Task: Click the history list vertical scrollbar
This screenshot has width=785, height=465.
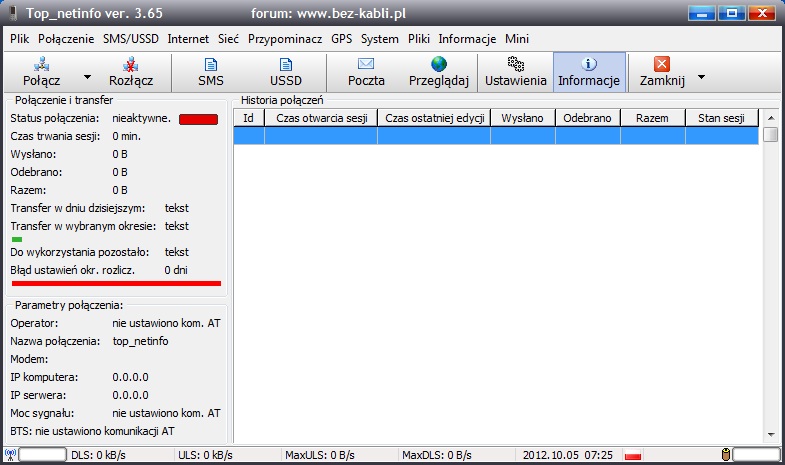Action: tap(770, 280)
